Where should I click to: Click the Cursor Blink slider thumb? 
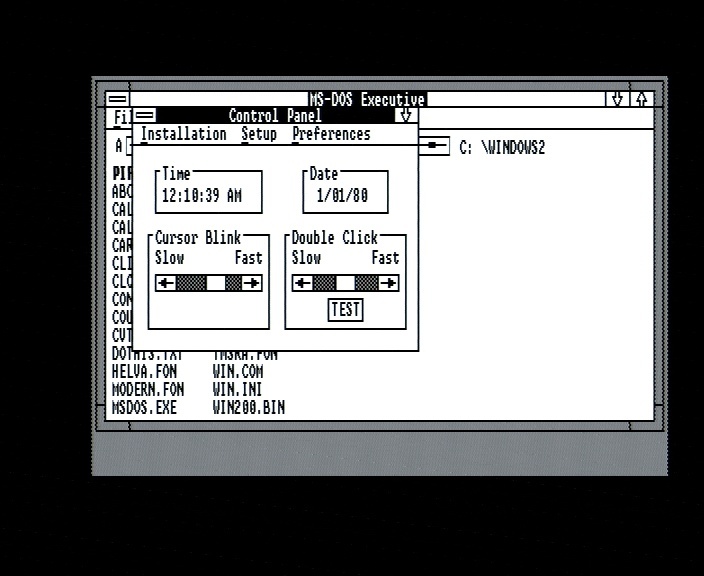[x=216, y=283]
